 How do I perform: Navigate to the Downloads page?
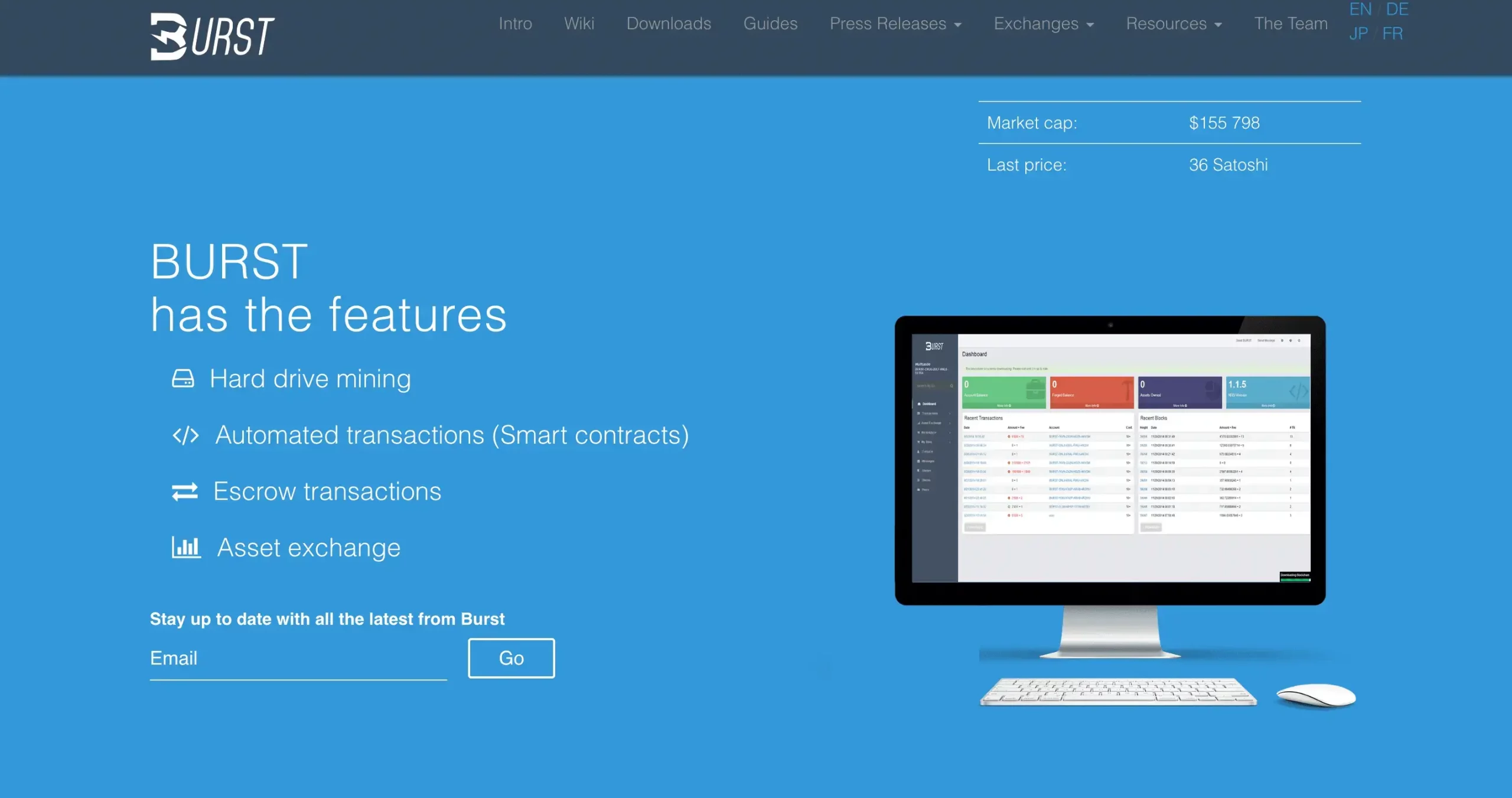click(x=669, y=23)
